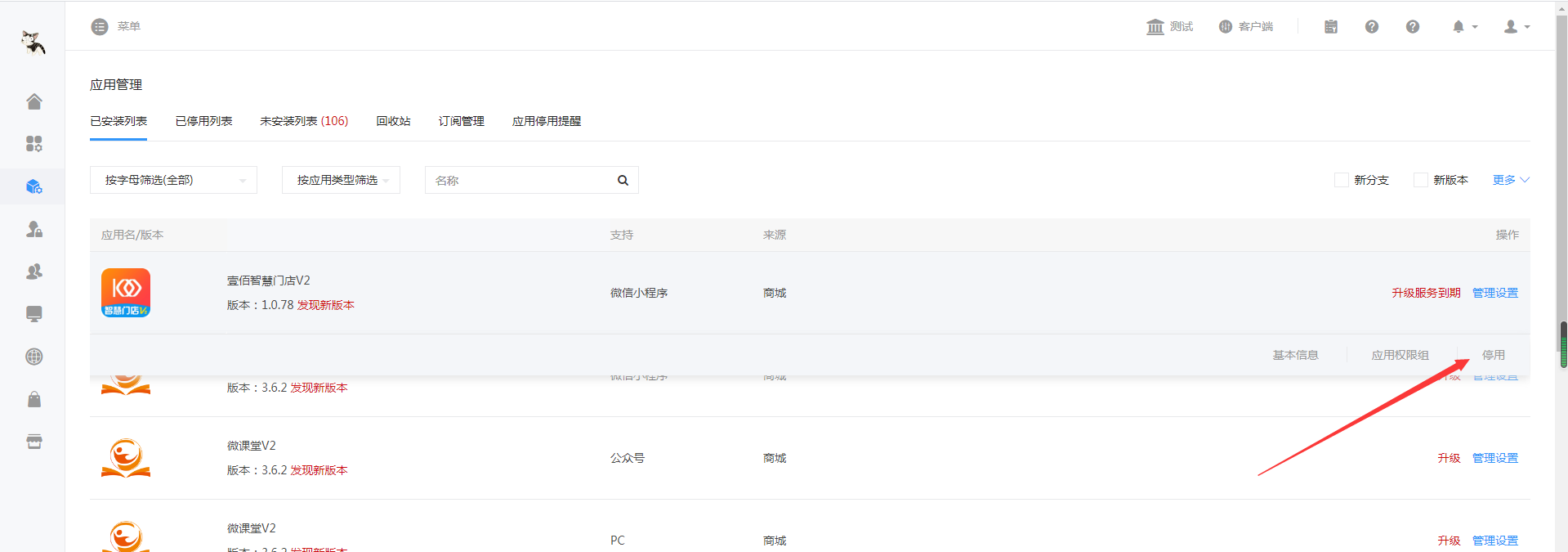Expand the bell notification dropdown arrow

1475,27
